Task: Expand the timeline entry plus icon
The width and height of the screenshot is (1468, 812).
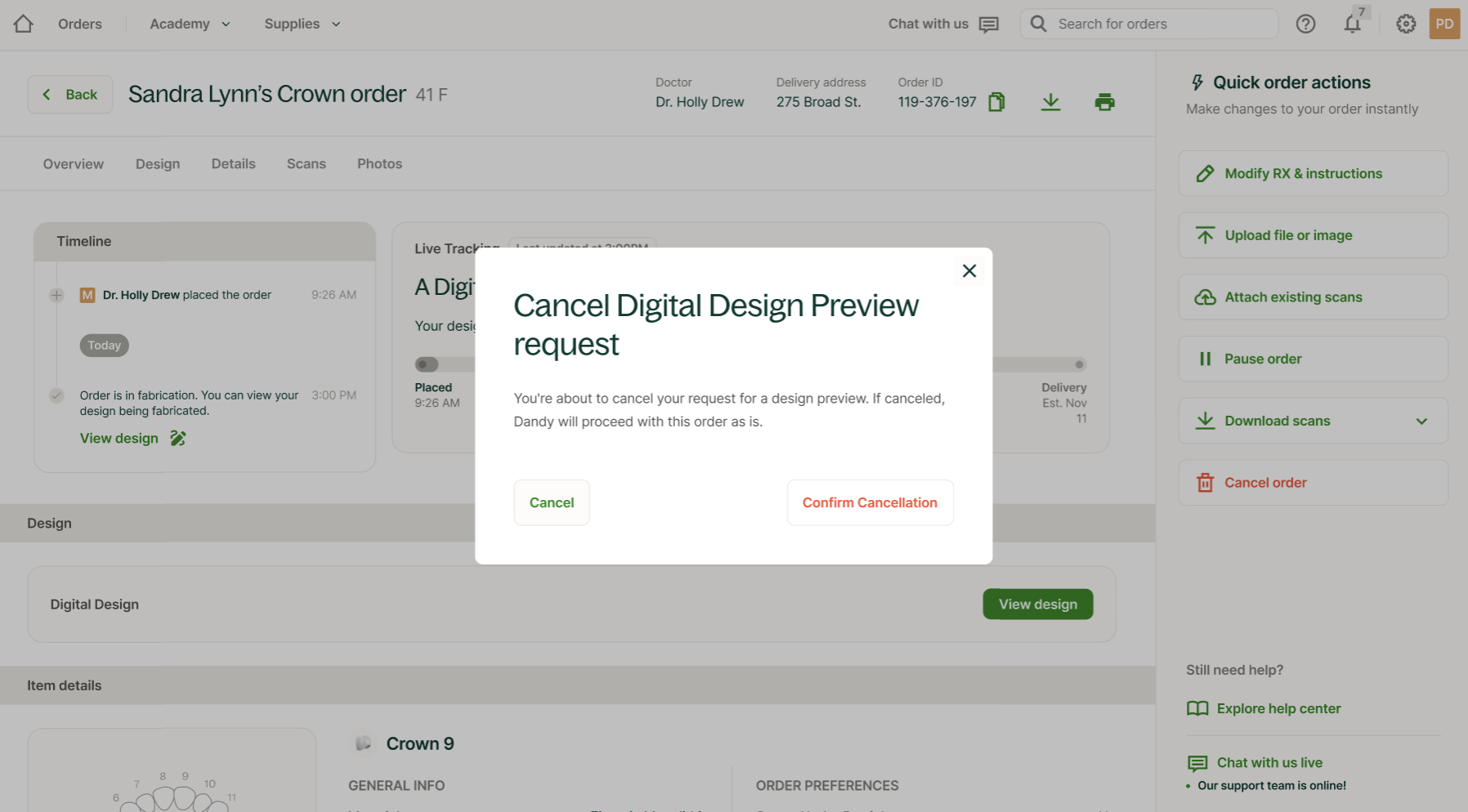Action: (x=56, y=295)
